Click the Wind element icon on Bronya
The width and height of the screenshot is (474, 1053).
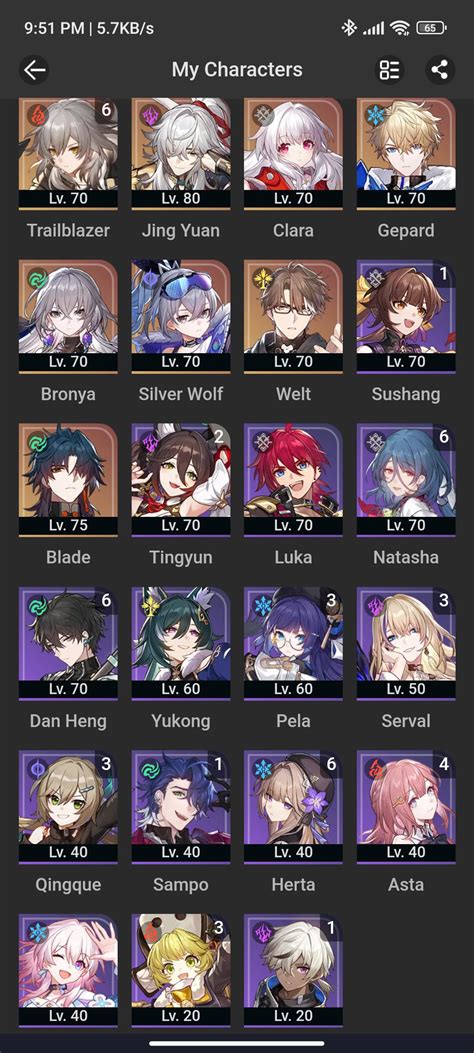37,278
